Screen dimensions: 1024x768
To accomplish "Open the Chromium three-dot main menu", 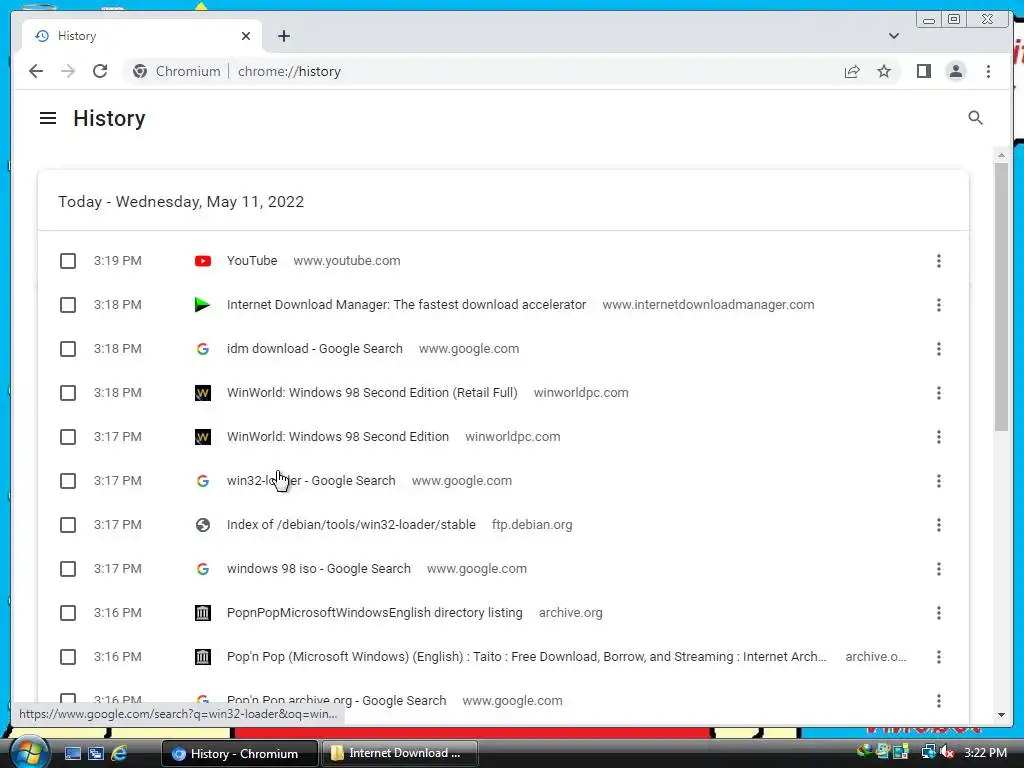I will click(x=988, y=71).
